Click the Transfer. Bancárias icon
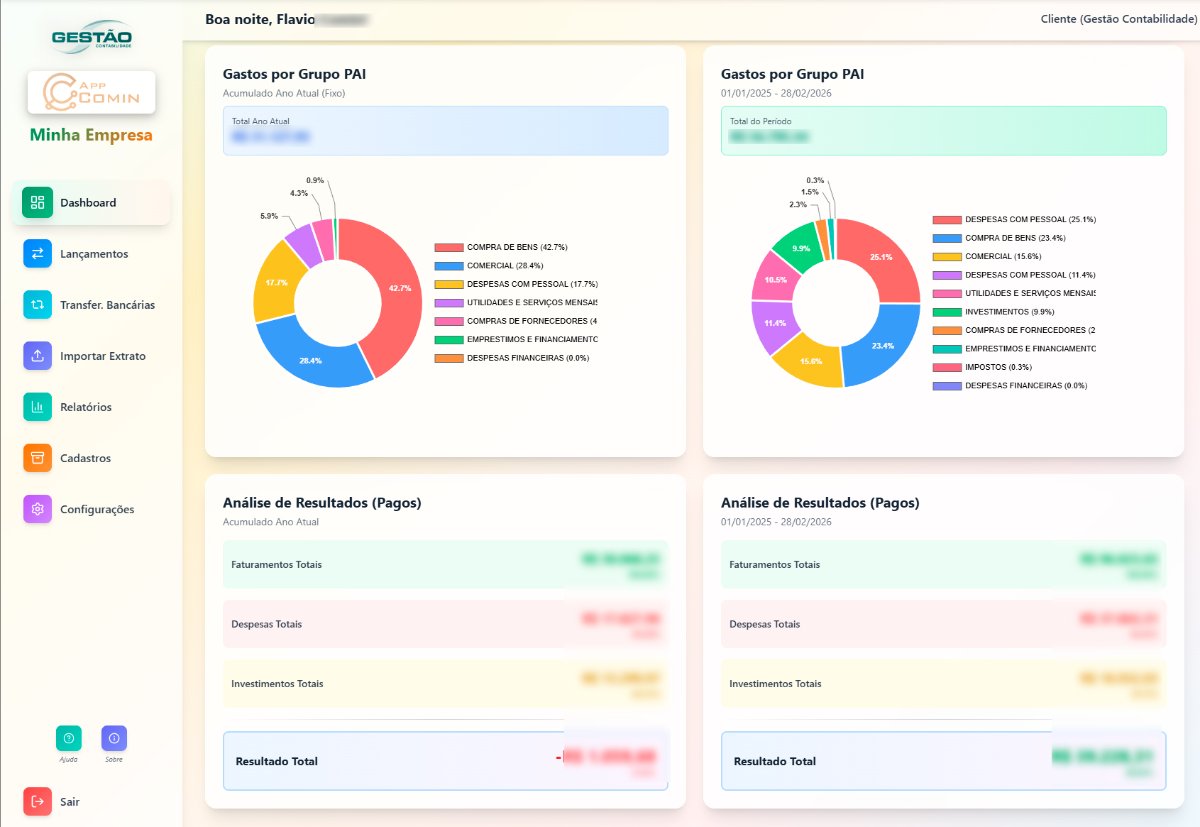The image size is (1200, 827). click(x=37, y=305)
